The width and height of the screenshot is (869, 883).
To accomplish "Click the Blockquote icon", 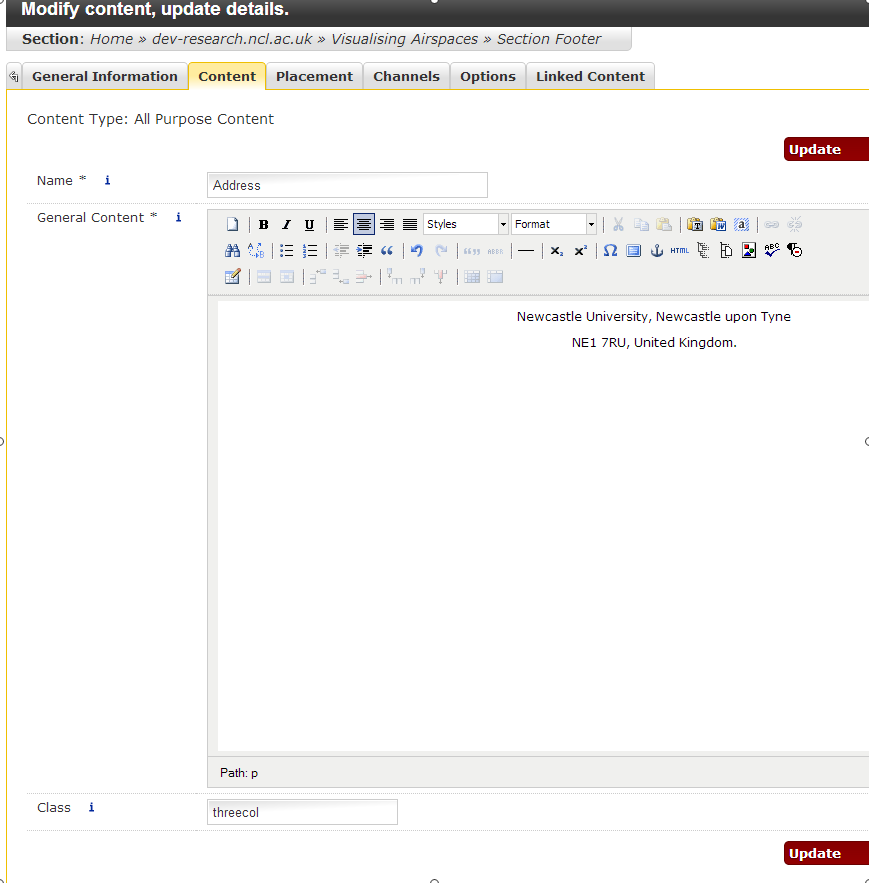I will pos(387,251).
